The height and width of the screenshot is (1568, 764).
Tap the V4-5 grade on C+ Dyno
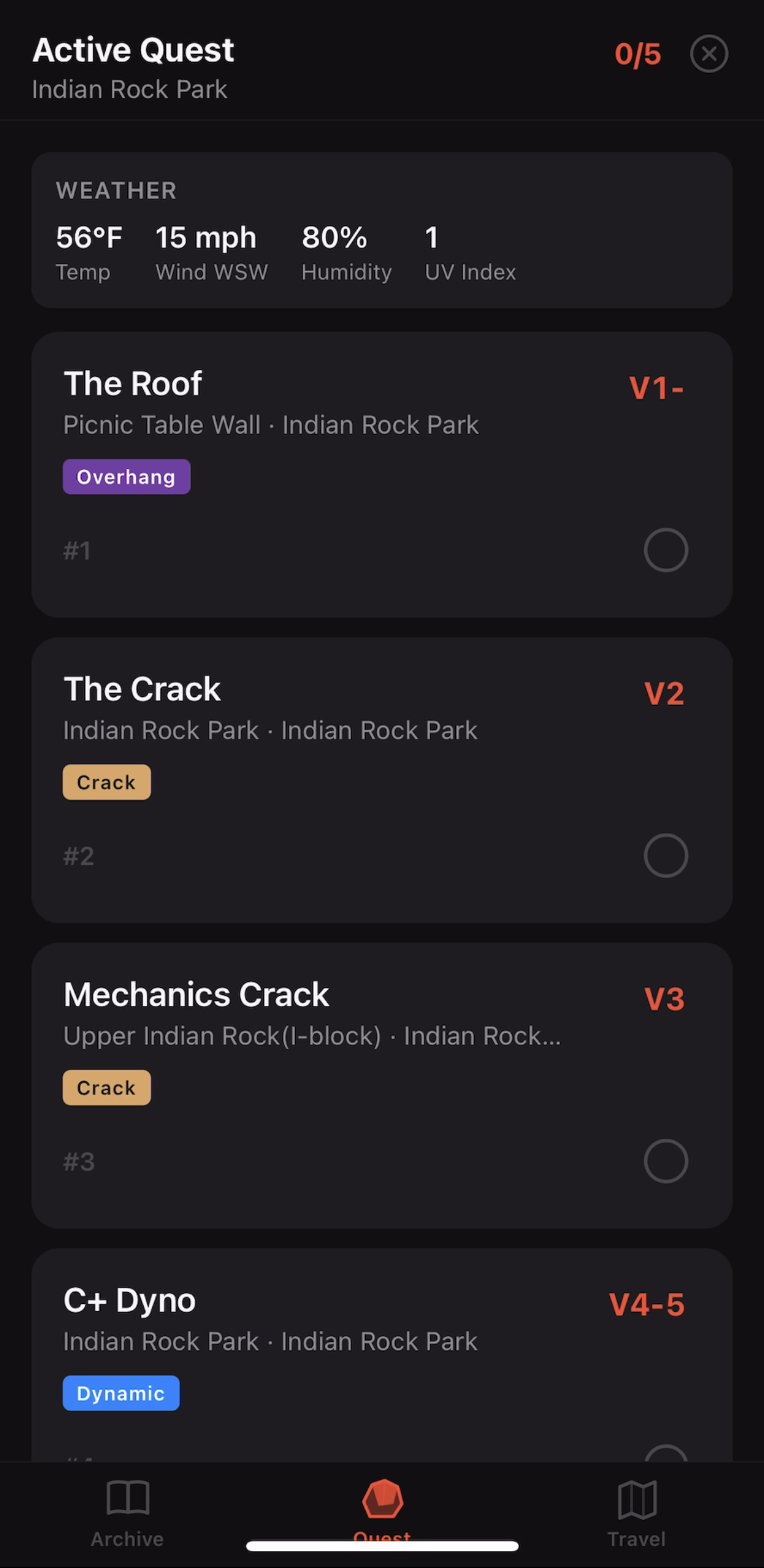(646, 1305)
